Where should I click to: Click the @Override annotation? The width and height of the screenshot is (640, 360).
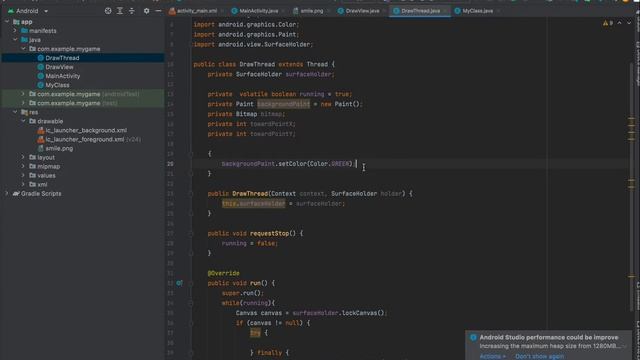(x=223, y=273)
